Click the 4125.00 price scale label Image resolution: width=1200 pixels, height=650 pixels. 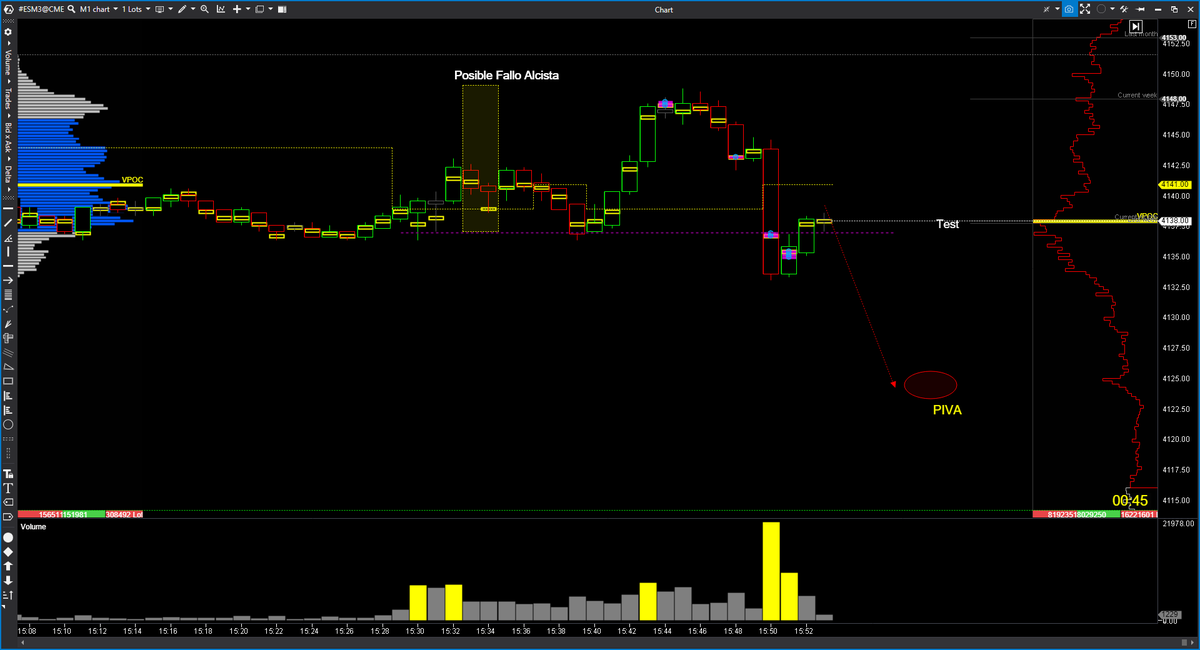click(x=1175, y=378)
